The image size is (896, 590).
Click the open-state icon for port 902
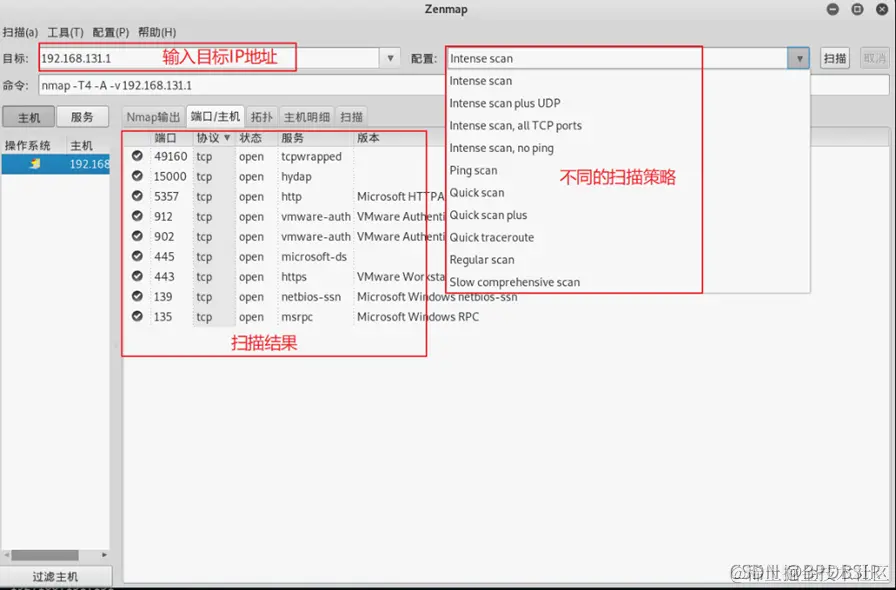click(x=137, y=236)
